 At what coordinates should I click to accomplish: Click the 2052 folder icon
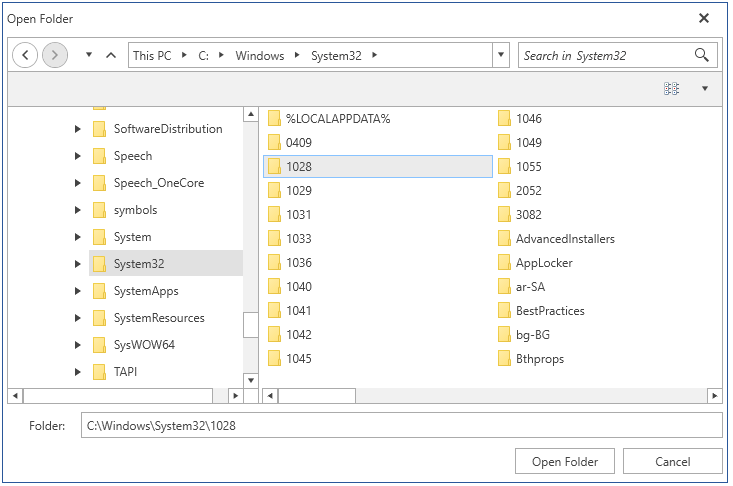[x=504, y=191]
